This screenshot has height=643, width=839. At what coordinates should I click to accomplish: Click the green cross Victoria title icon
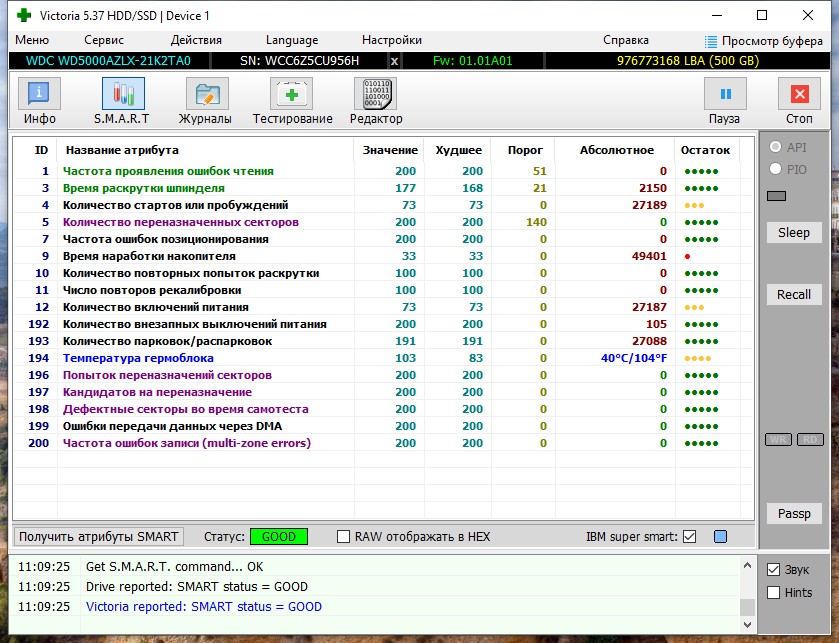tap(24, 15)
